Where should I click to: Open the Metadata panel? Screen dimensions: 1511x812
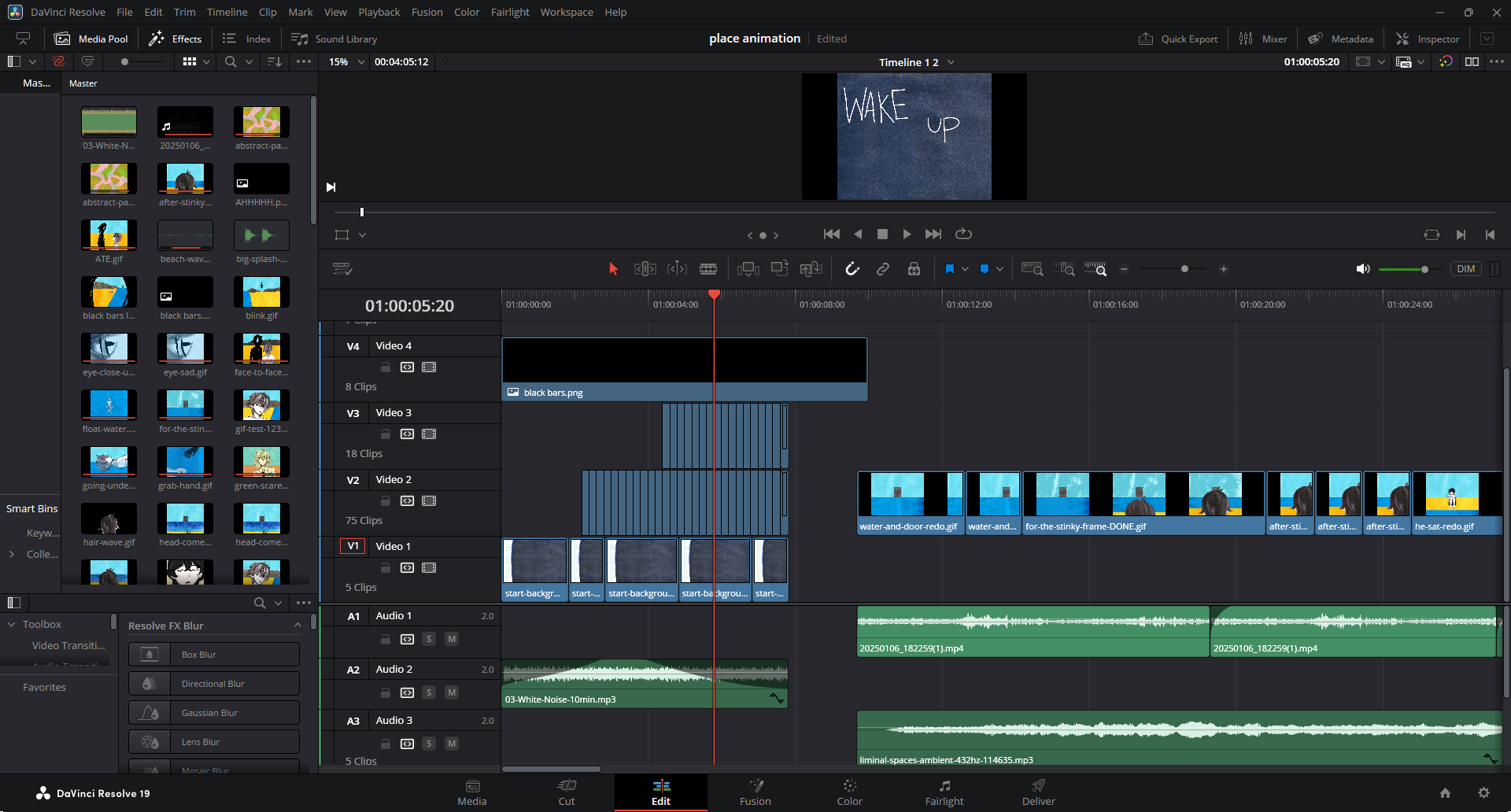point(1340,39)
